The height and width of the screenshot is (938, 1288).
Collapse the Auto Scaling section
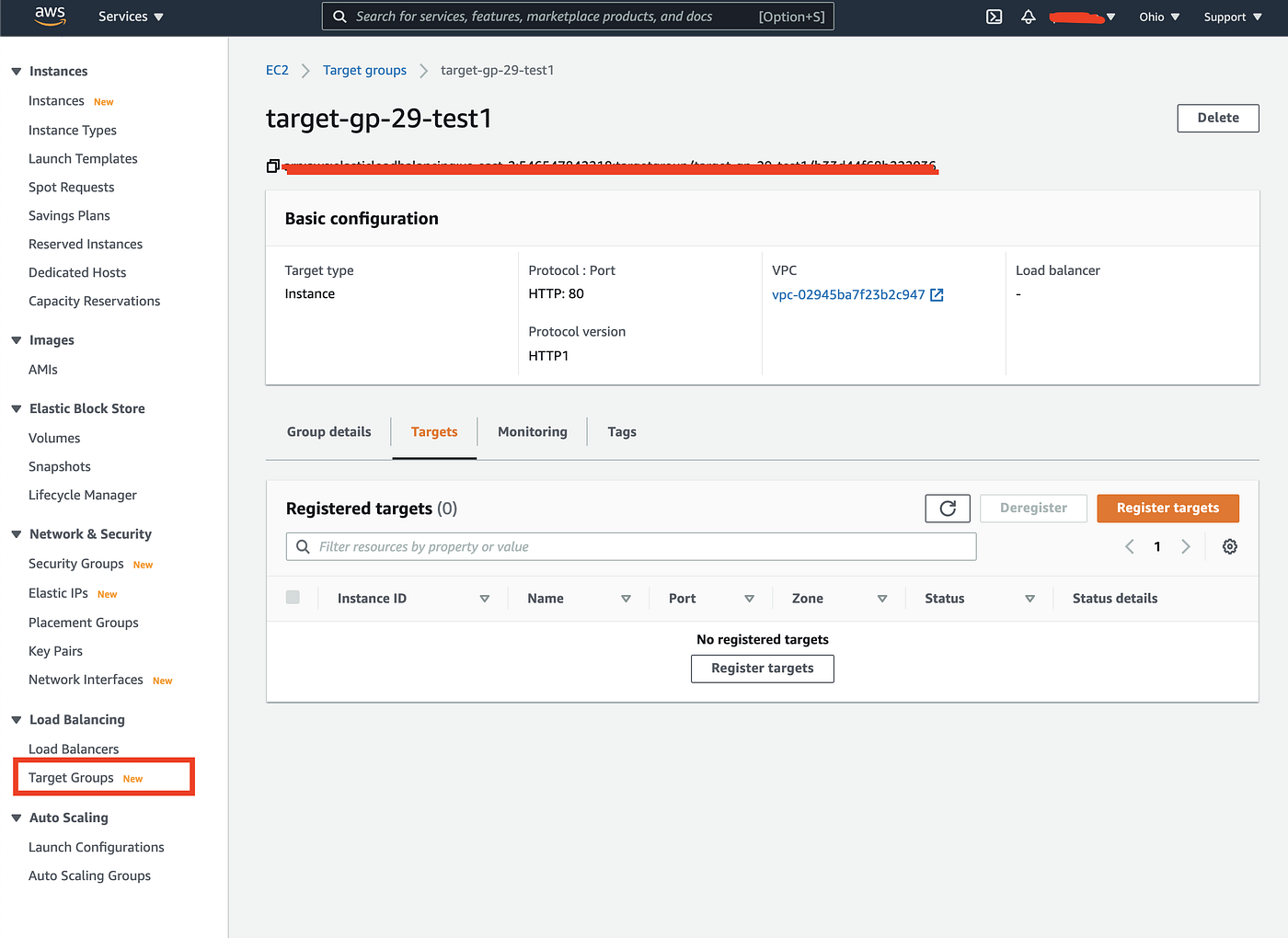tap(16, 818)
